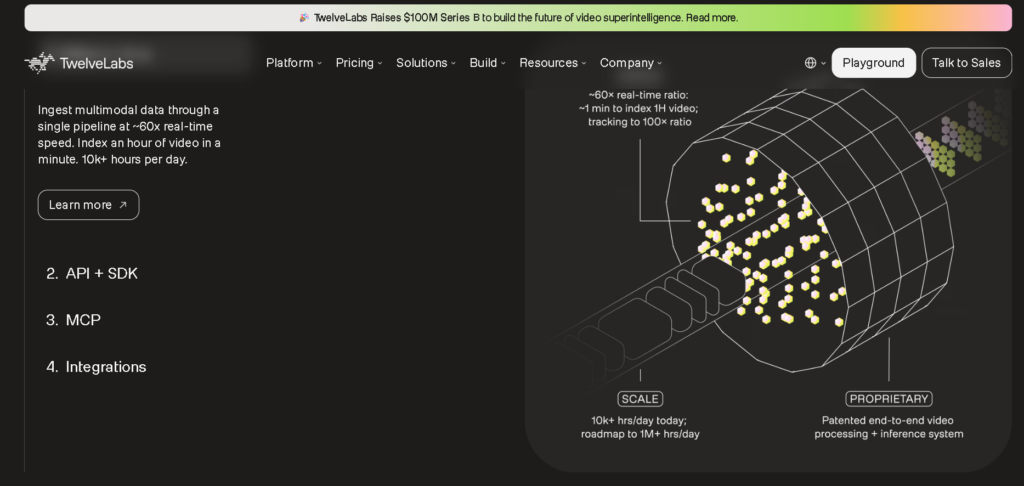1024x486 pixels.
Task: Click Talk to Sales button
Action: (x=966, y=63)
